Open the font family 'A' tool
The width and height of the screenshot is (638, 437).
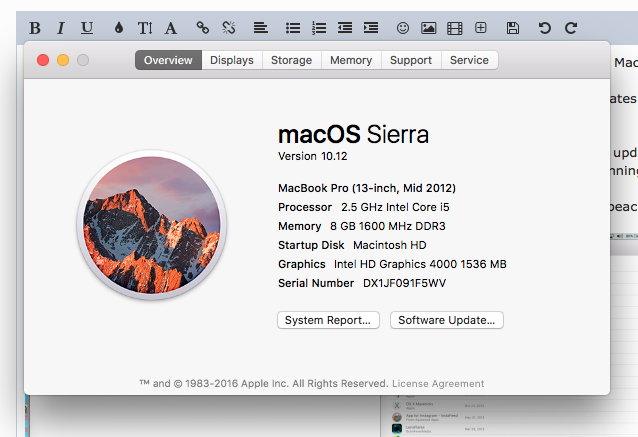(x=171, y=28)
